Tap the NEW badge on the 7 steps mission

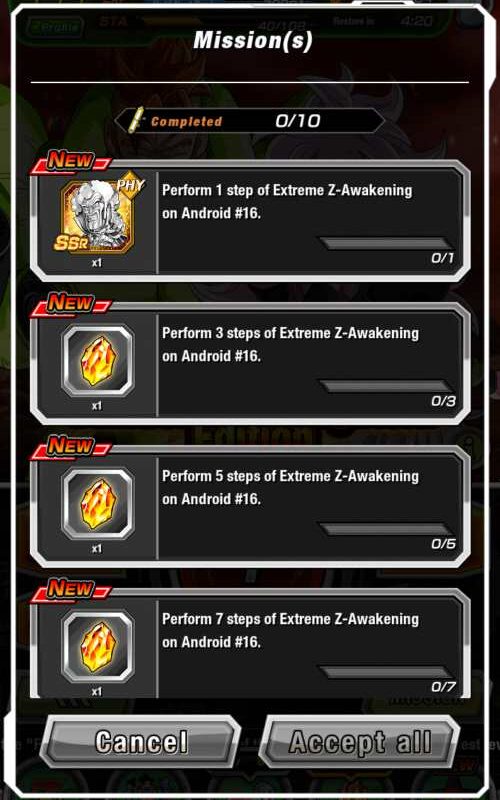tap(70, 591)
